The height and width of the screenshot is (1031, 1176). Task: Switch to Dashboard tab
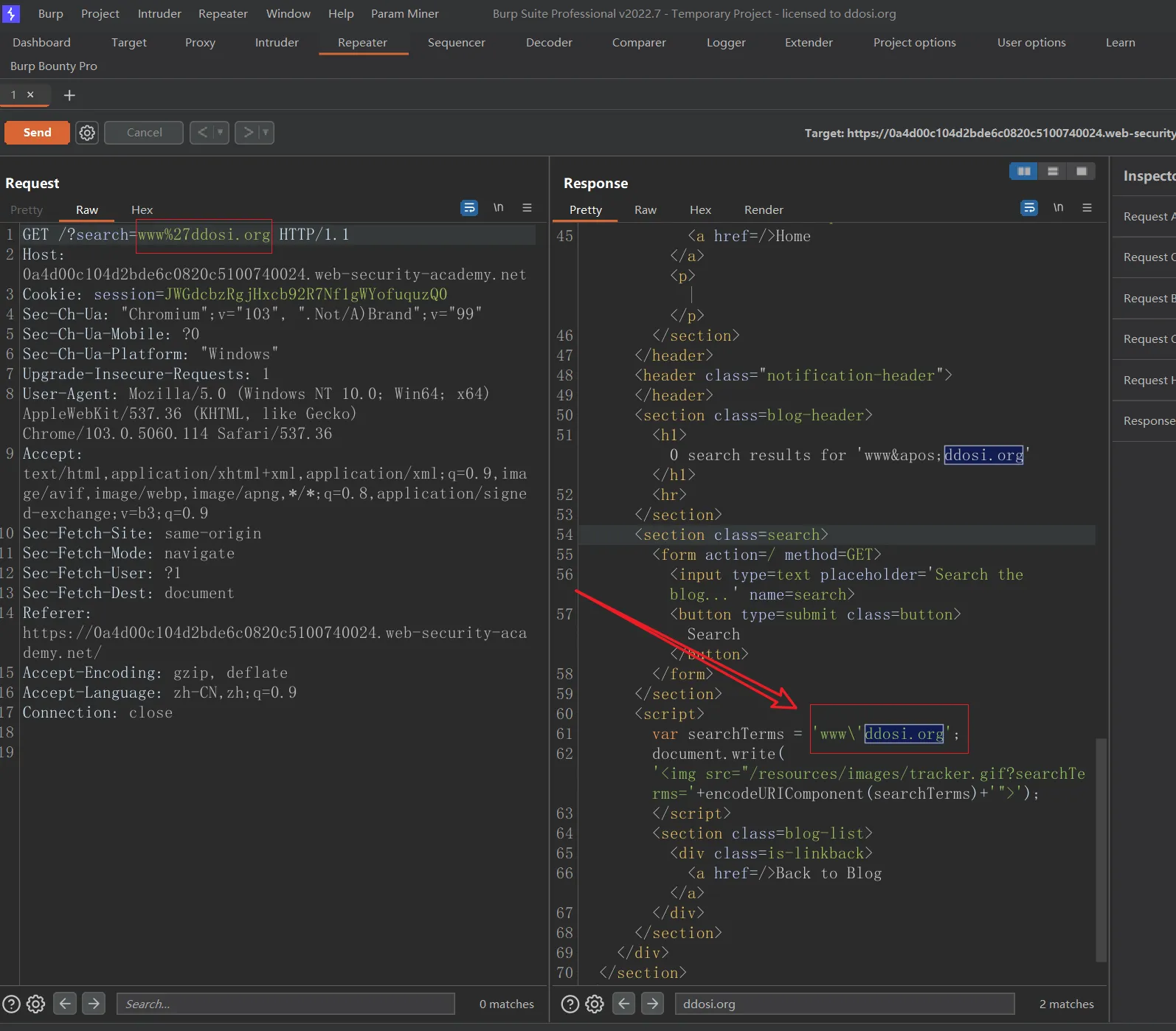[x=42, y=42]
